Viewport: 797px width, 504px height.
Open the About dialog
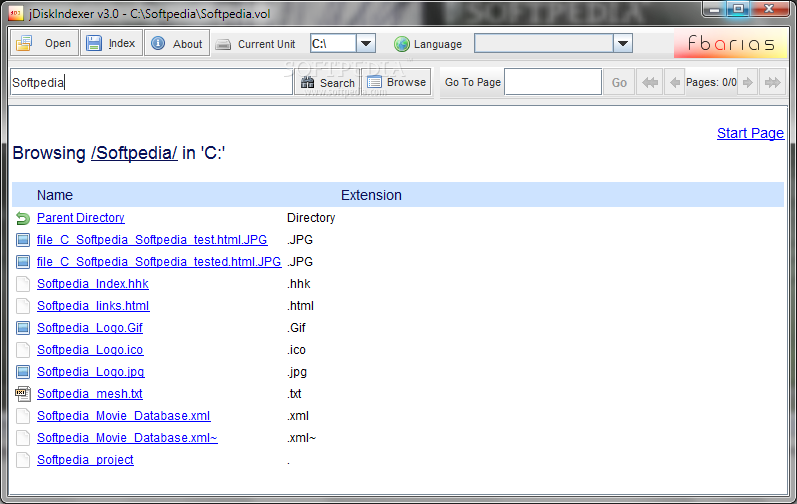tap(177, 43)
